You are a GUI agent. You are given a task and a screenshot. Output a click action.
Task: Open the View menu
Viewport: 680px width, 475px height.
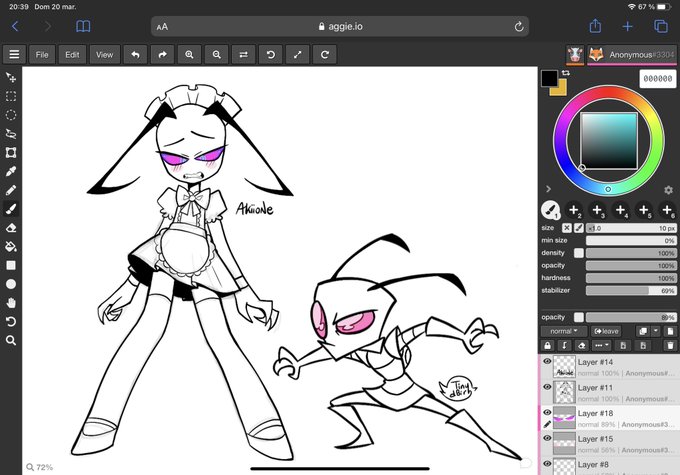[105, 55]
